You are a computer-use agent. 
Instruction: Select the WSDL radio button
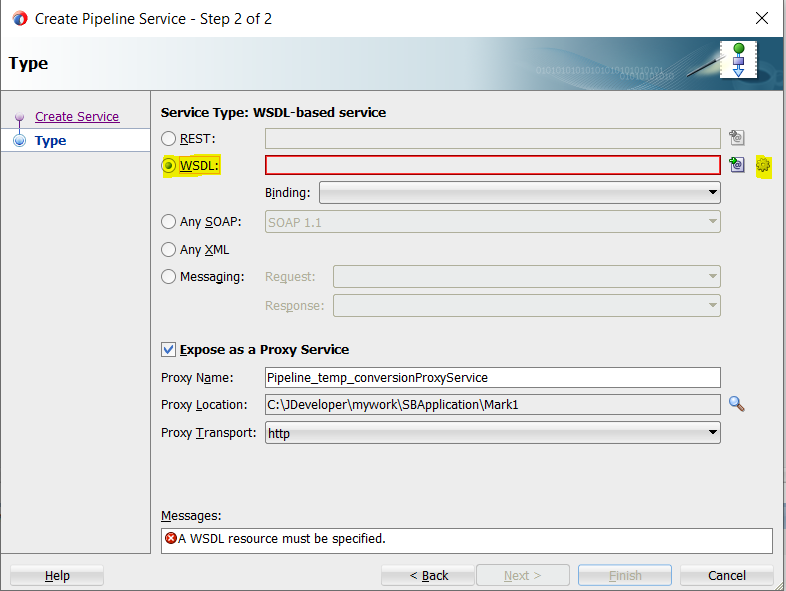coord(169,165)
